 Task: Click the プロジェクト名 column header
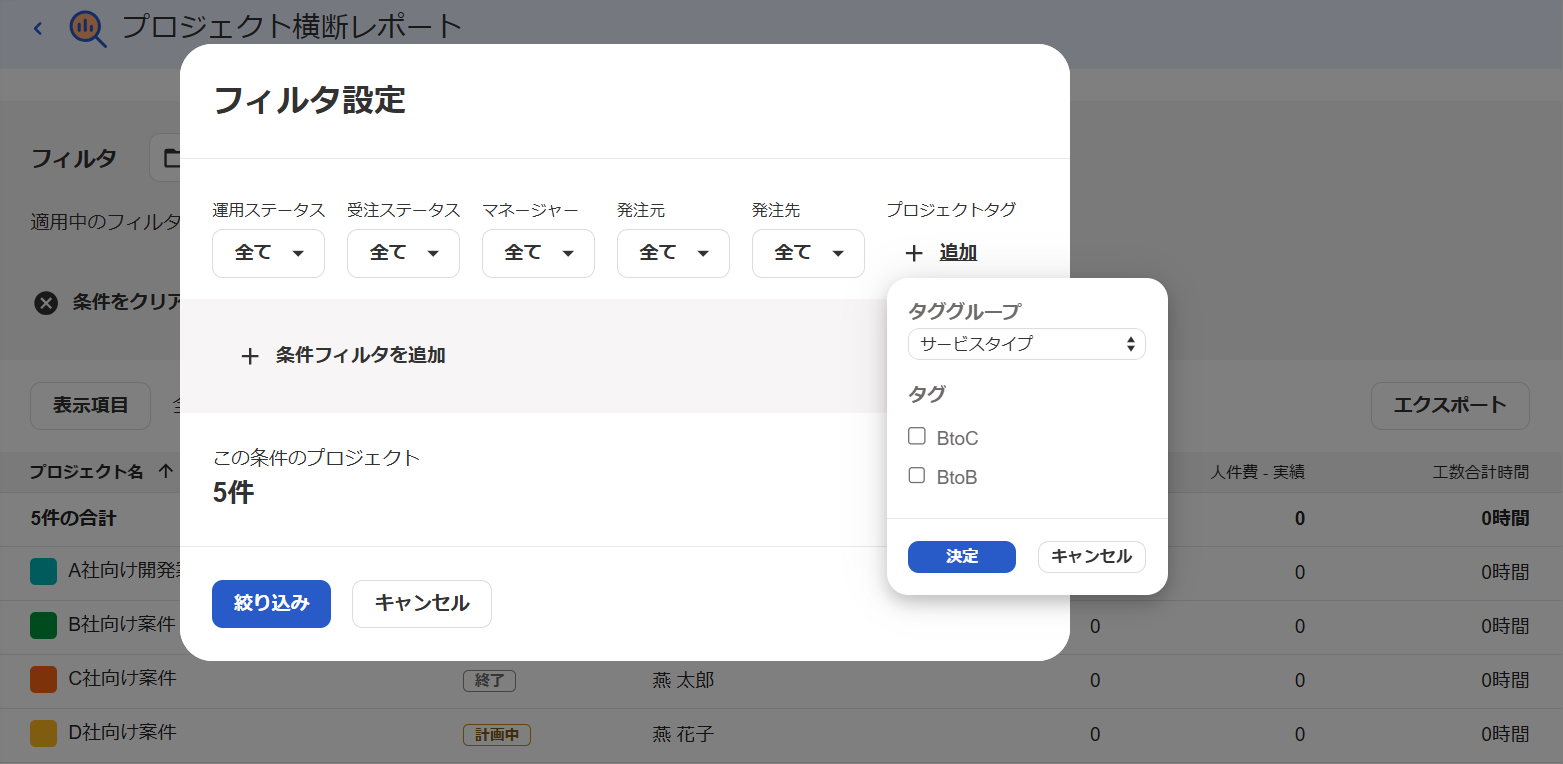pyautogui.click(x=87, y=472)
